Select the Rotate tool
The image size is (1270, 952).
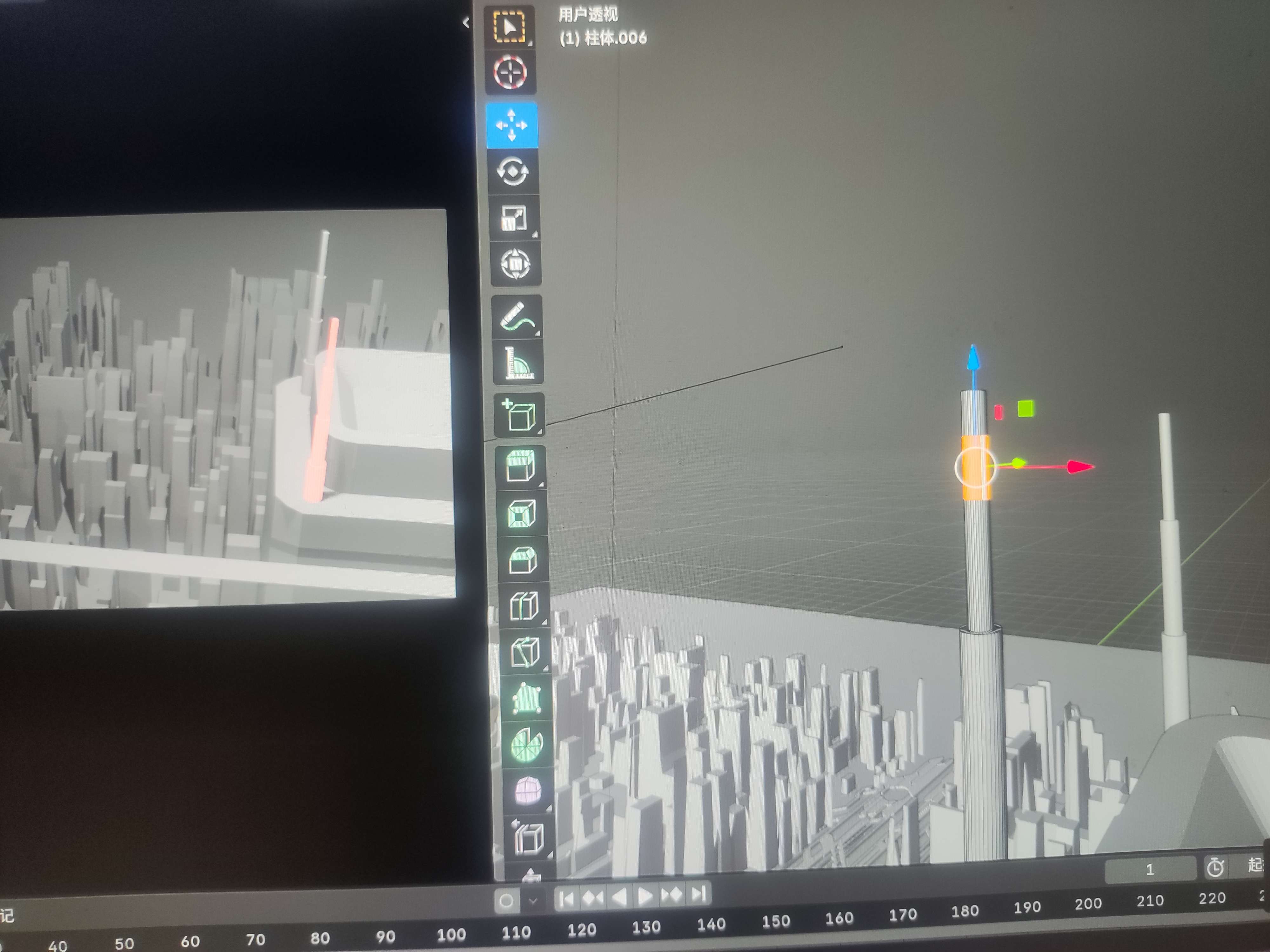coord(513,171)
